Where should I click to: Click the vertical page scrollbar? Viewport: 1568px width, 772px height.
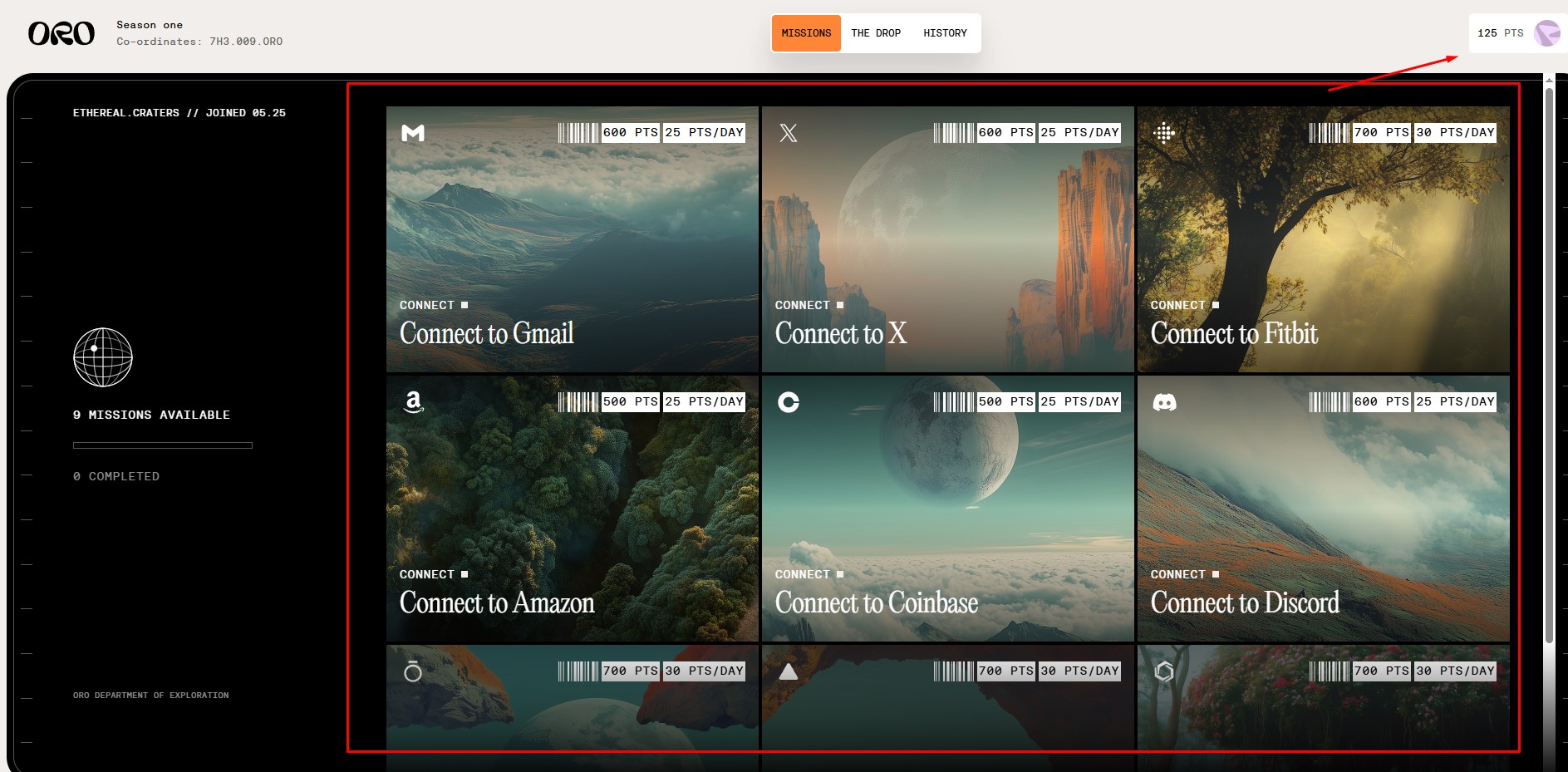point(1549,366)
